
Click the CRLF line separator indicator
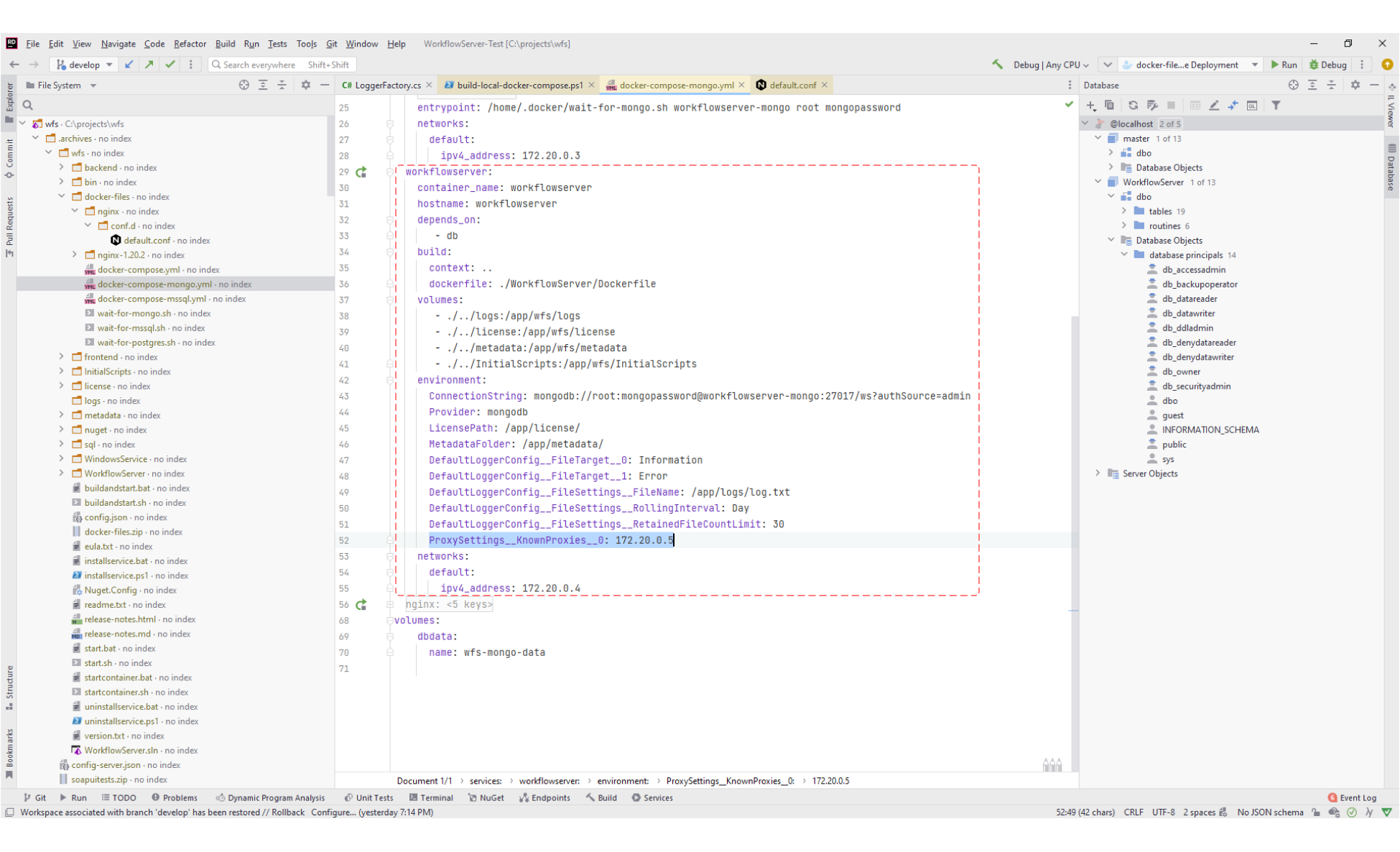click(1134, 812)
